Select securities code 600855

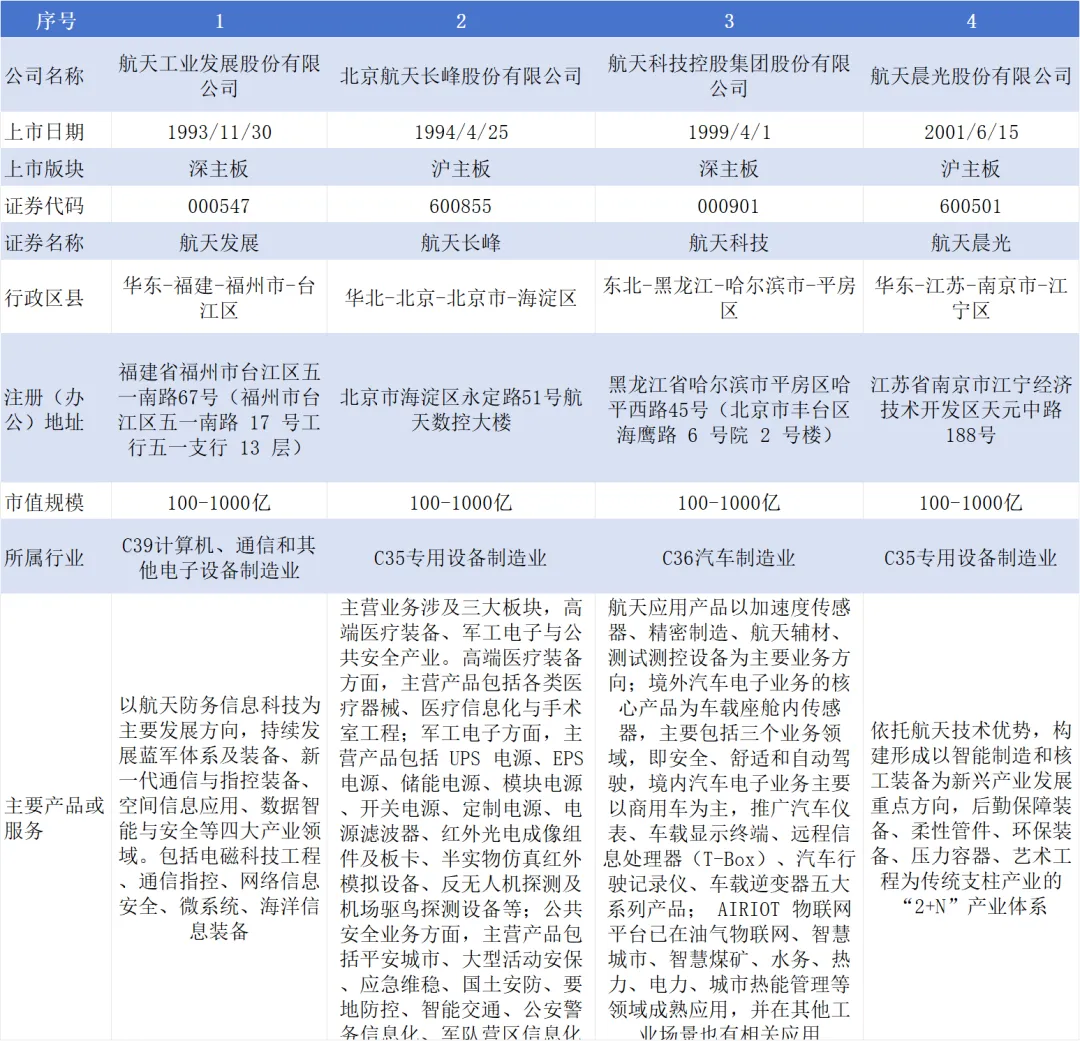click(x=461, y=206)
